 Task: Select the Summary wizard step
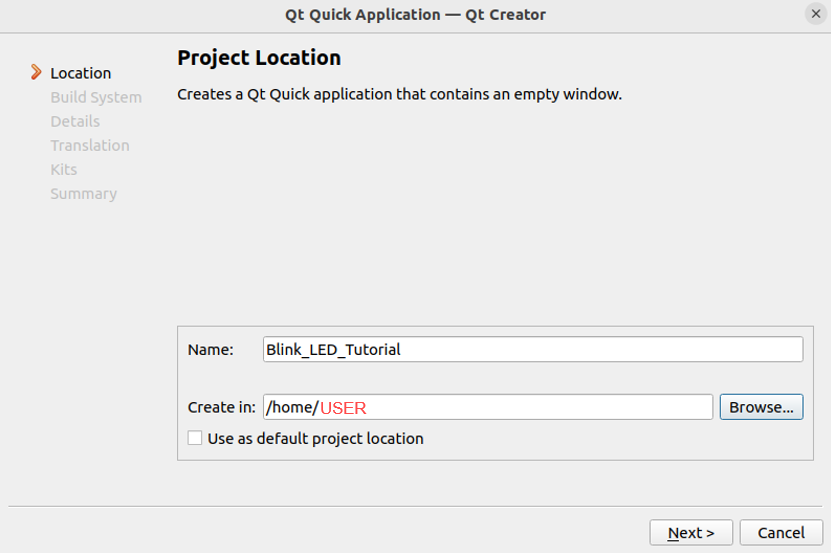click(83, 194)
